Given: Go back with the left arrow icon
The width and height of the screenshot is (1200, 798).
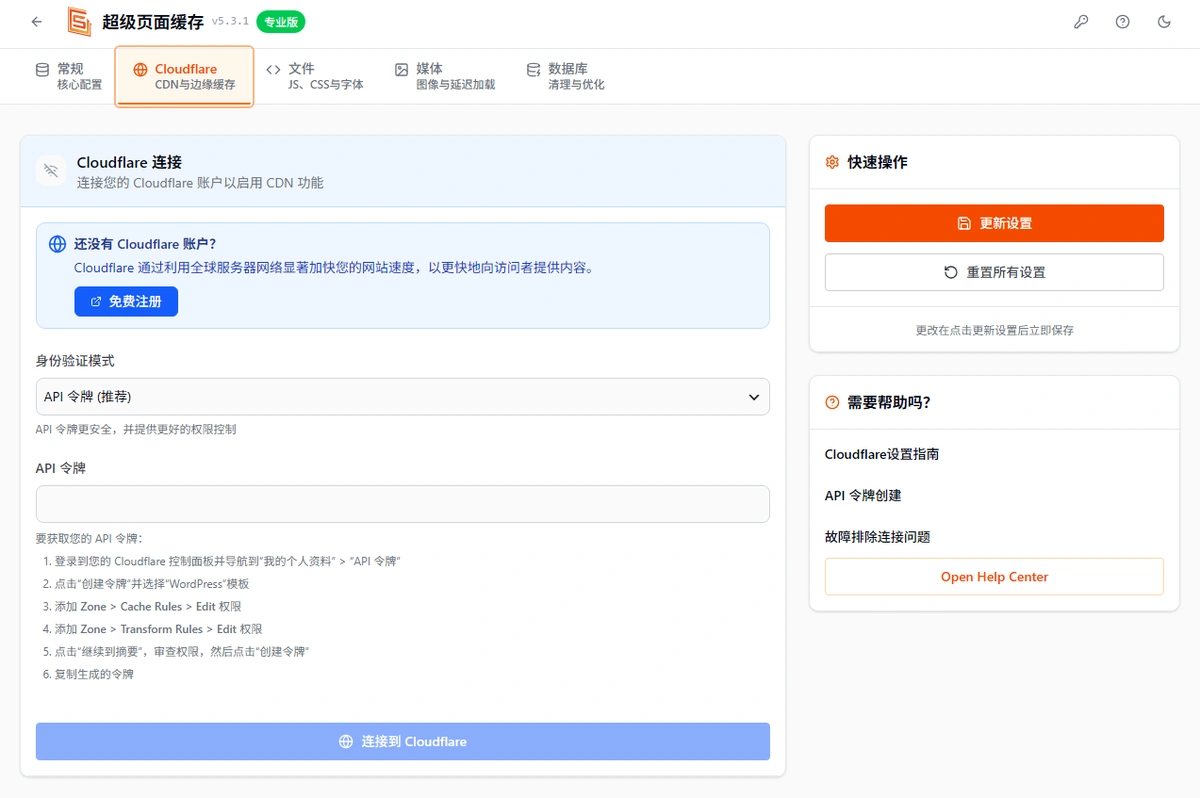Looking at the screenshot, I should pos(37,21).
